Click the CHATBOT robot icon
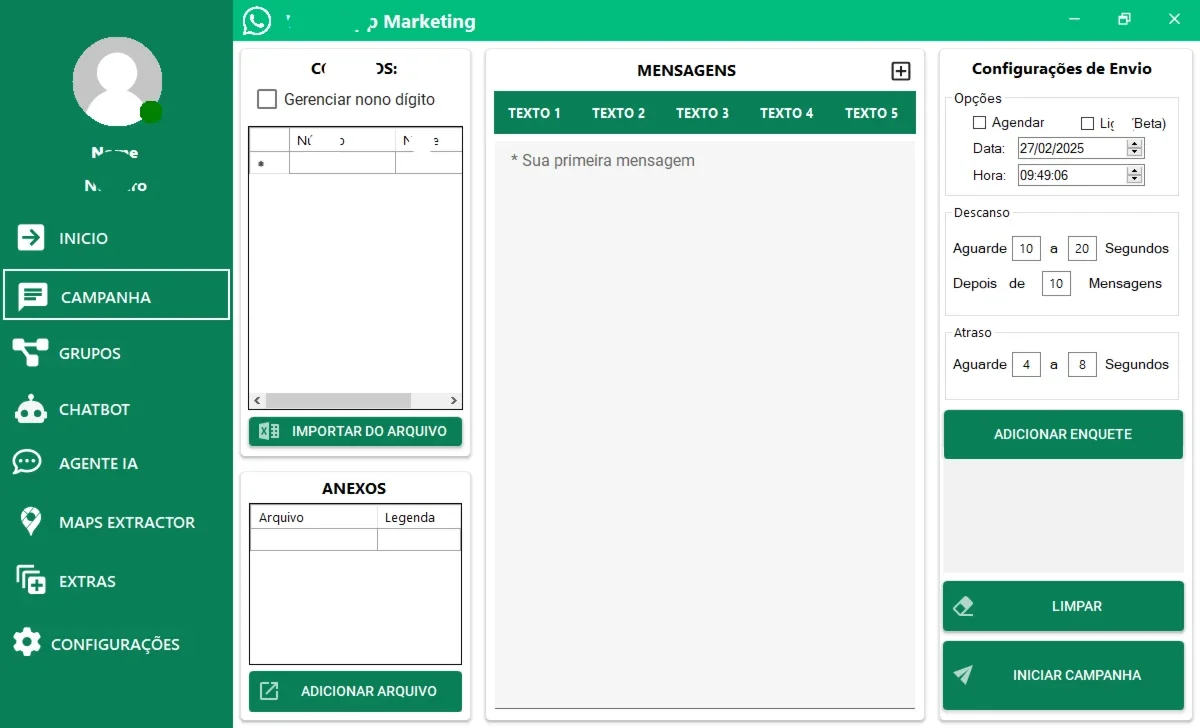The width and height of the screenshot is (1200, 728). click(32, 408)
